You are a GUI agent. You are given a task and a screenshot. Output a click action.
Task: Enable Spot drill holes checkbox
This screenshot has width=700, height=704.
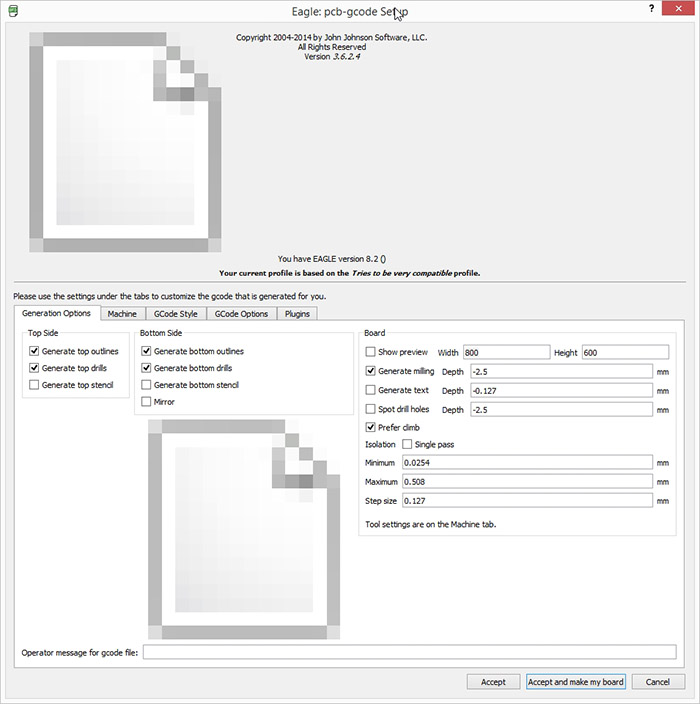[370, 409]
